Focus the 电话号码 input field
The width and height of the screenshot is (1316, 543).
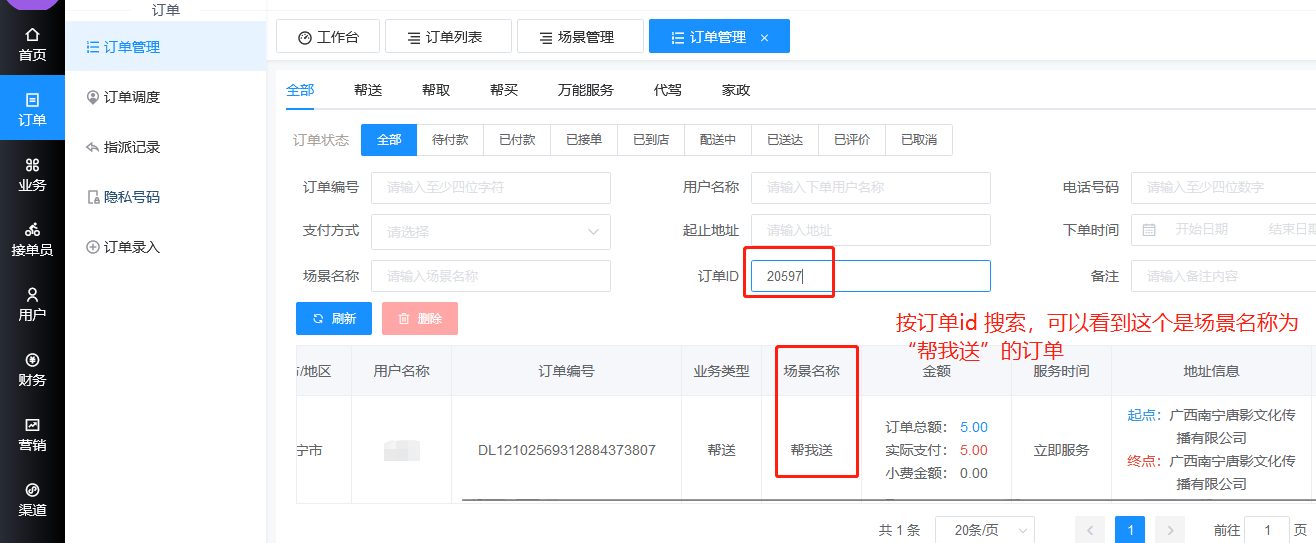pyautogui.click(x=1223, y=187)
